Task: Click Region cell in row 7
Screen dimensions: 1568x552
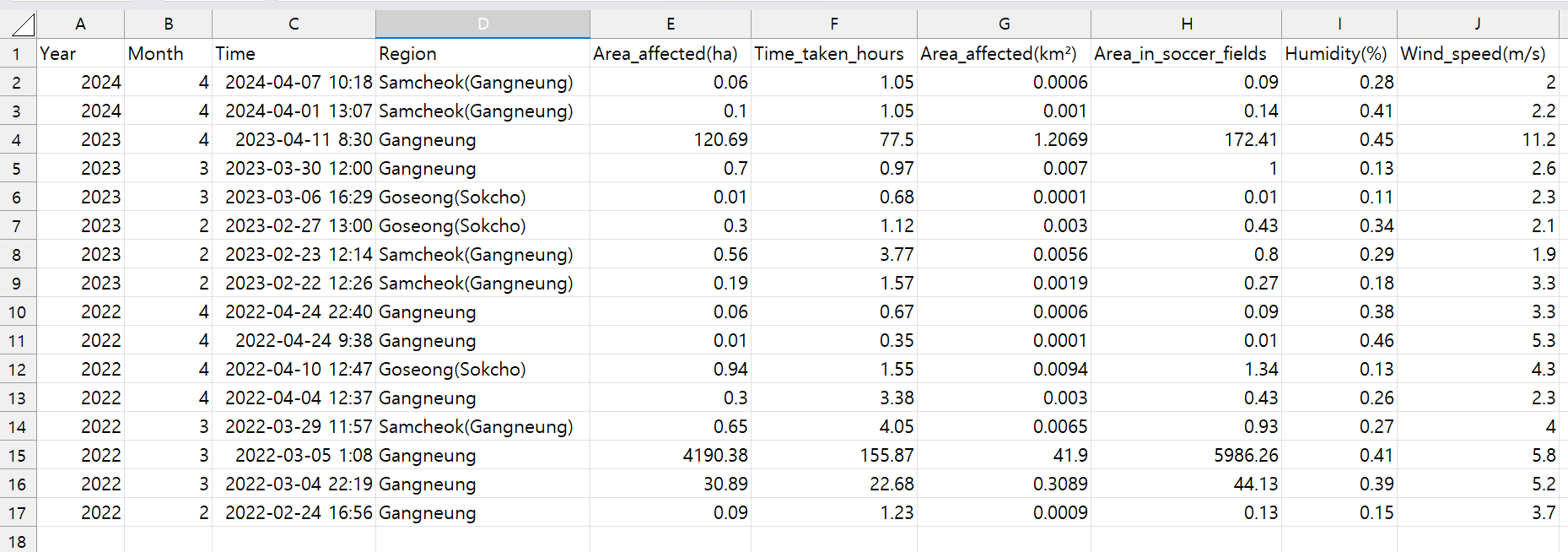Action: [x=482, y=226]
